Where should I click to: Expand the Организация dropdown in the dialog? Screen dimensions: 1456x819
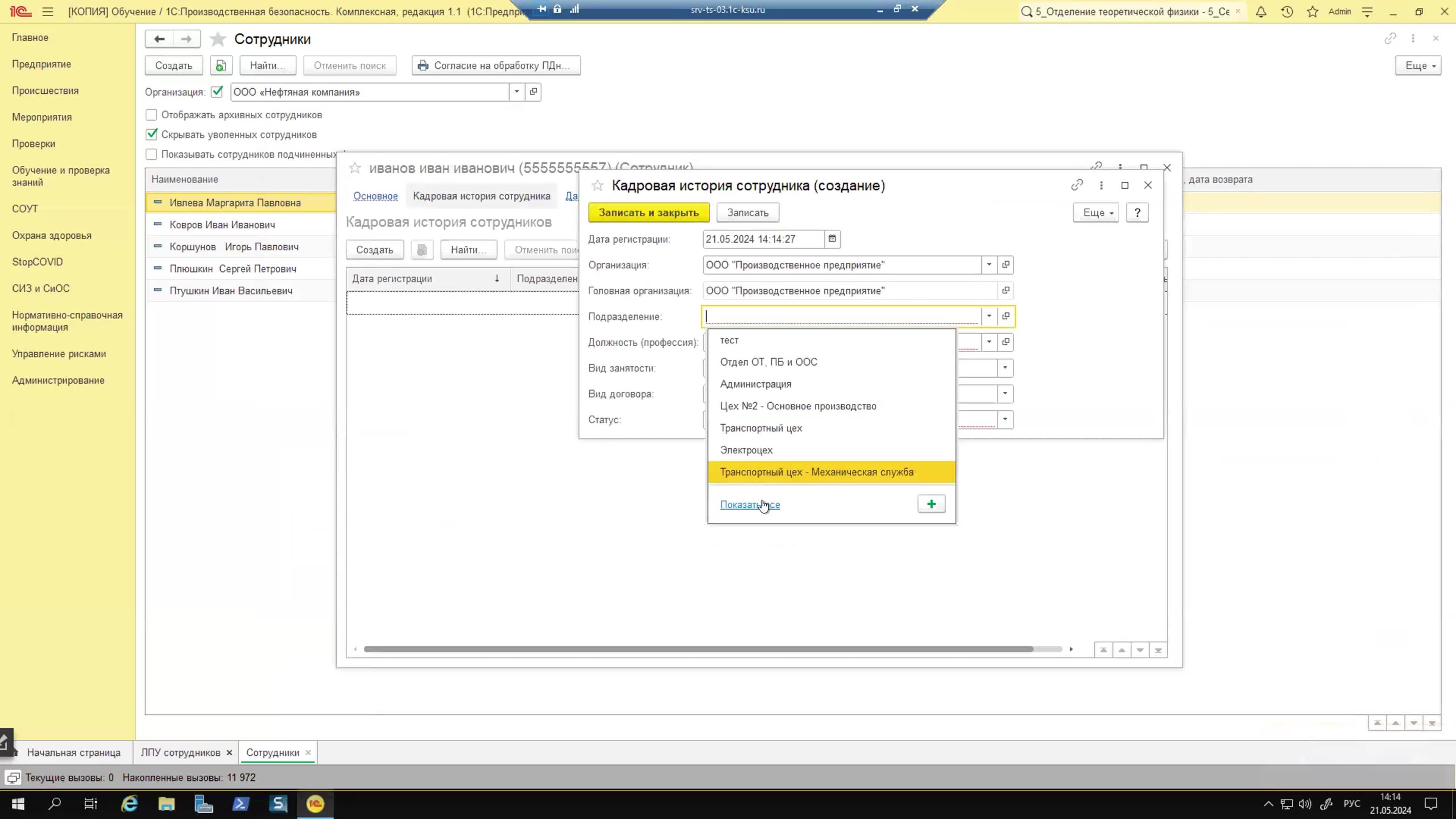(x=989, y=265)
